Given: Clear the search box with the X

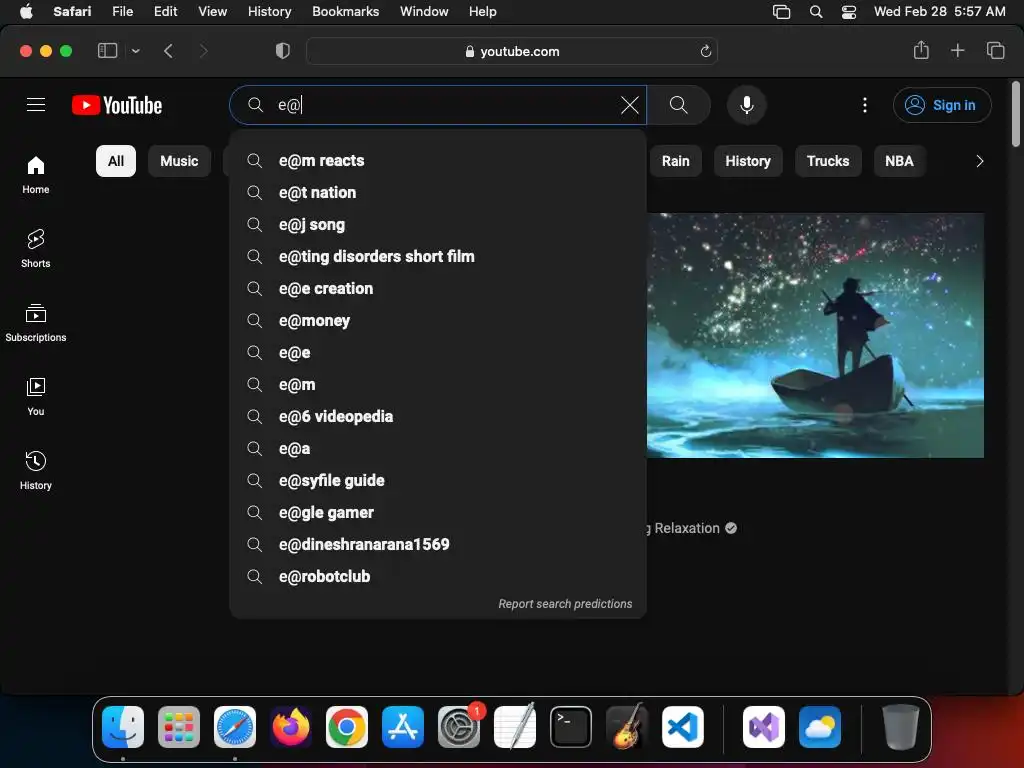Looking at the screenshot, I should click(x=630, y=105).
